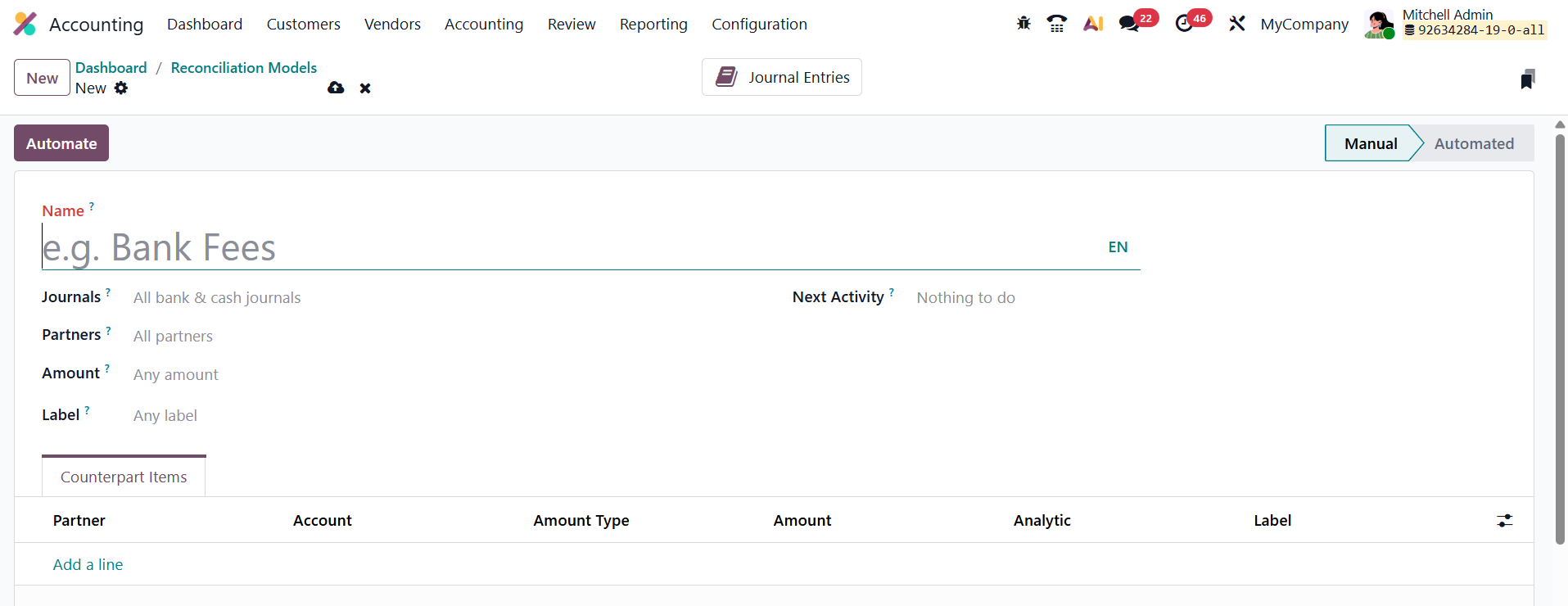Open the Journal Entries smart button
1568x606 pixels.
pyautogui.click(x=781, y=77)
